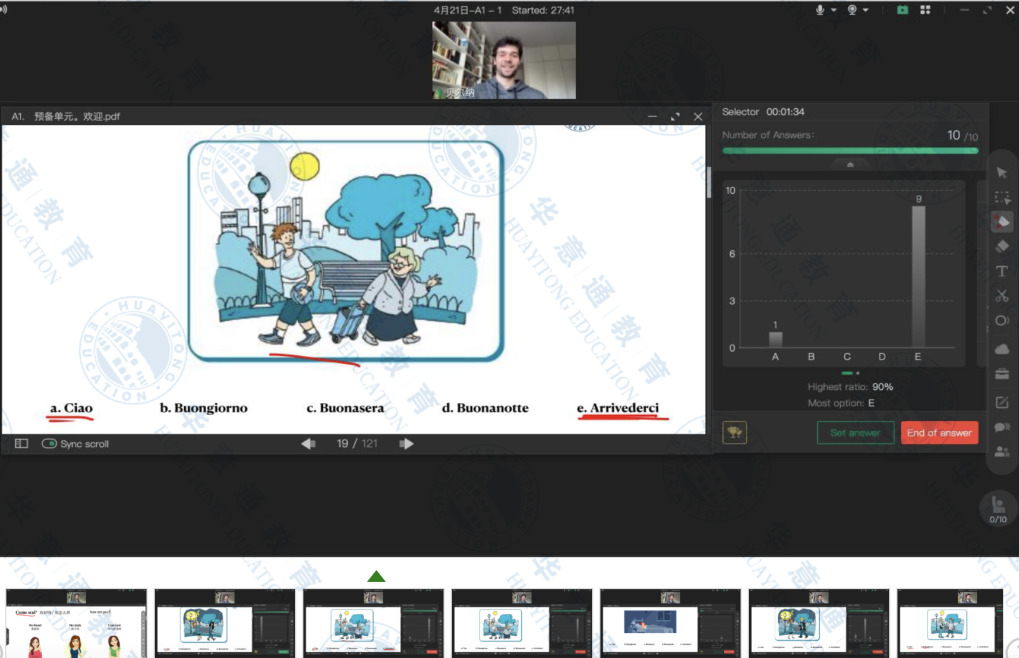
Task: Open the chat bubbles icon
Action: (1001, 427)
